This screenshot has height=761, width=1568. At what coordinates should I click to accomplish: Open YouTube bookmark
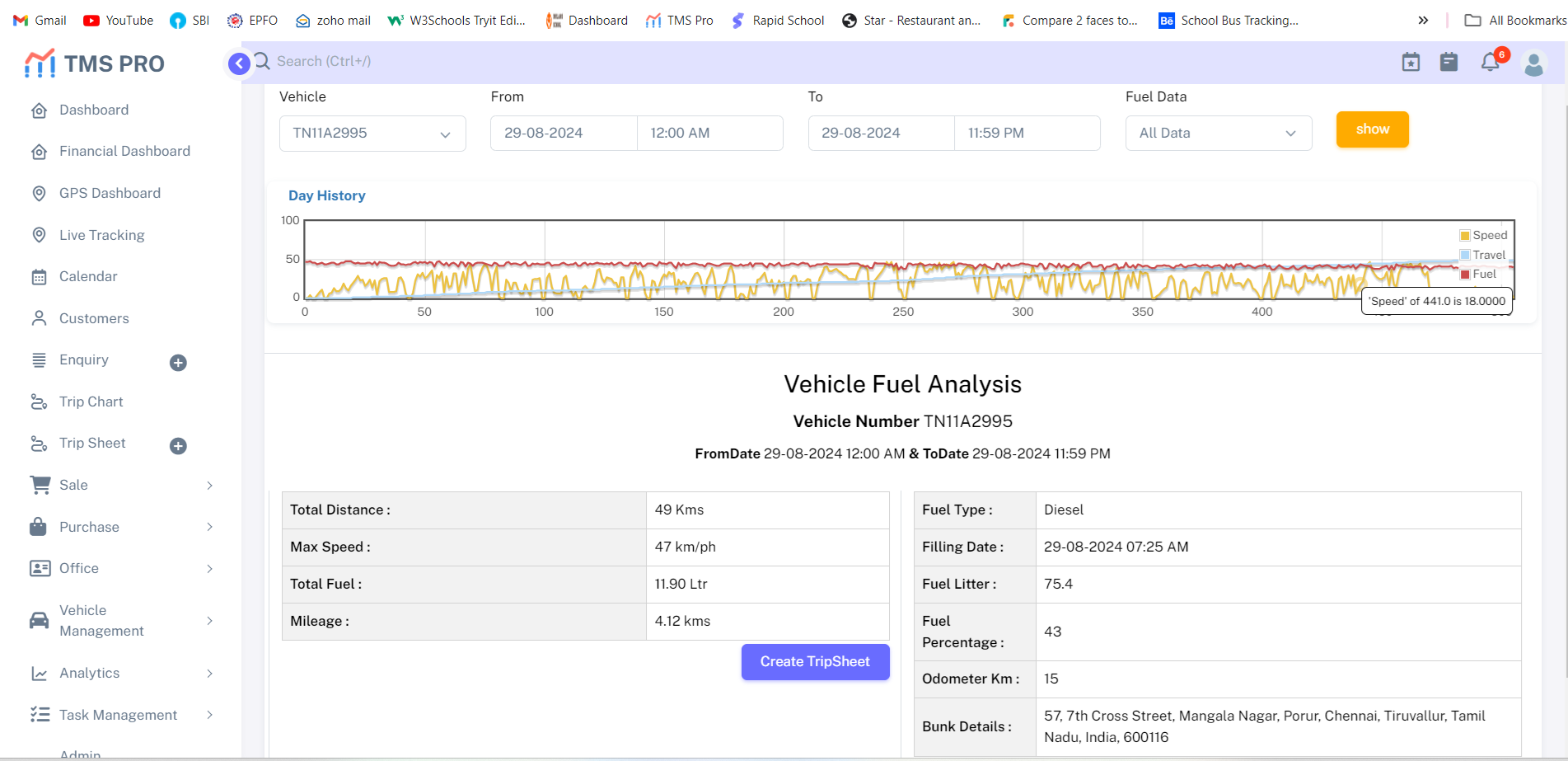pyautogui.click(x=119, y=20)
